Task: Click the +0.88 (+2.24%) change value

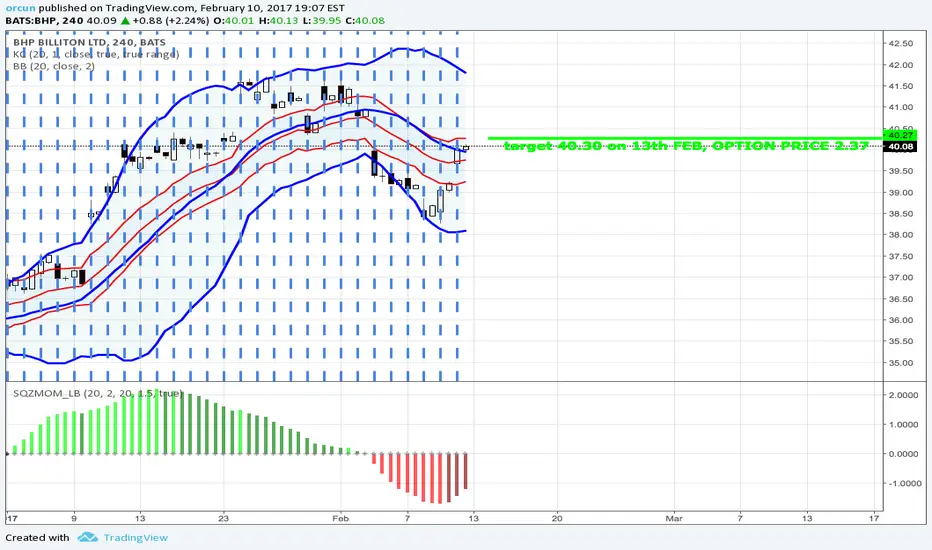Action: pos(171,21)
